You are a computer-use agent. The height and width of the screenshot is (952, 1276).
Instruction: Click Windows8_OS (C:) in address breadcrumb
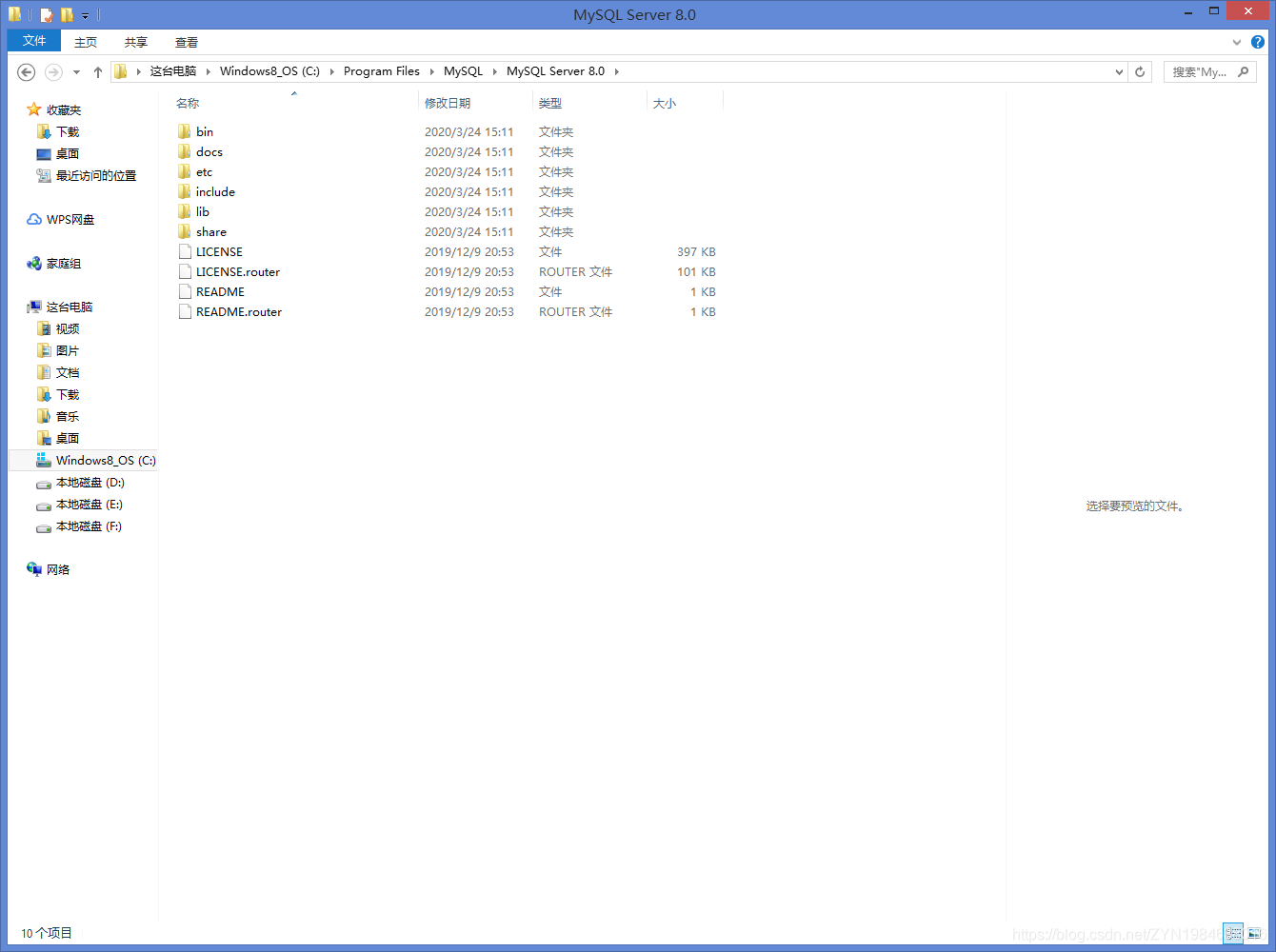tap(269, 71)
